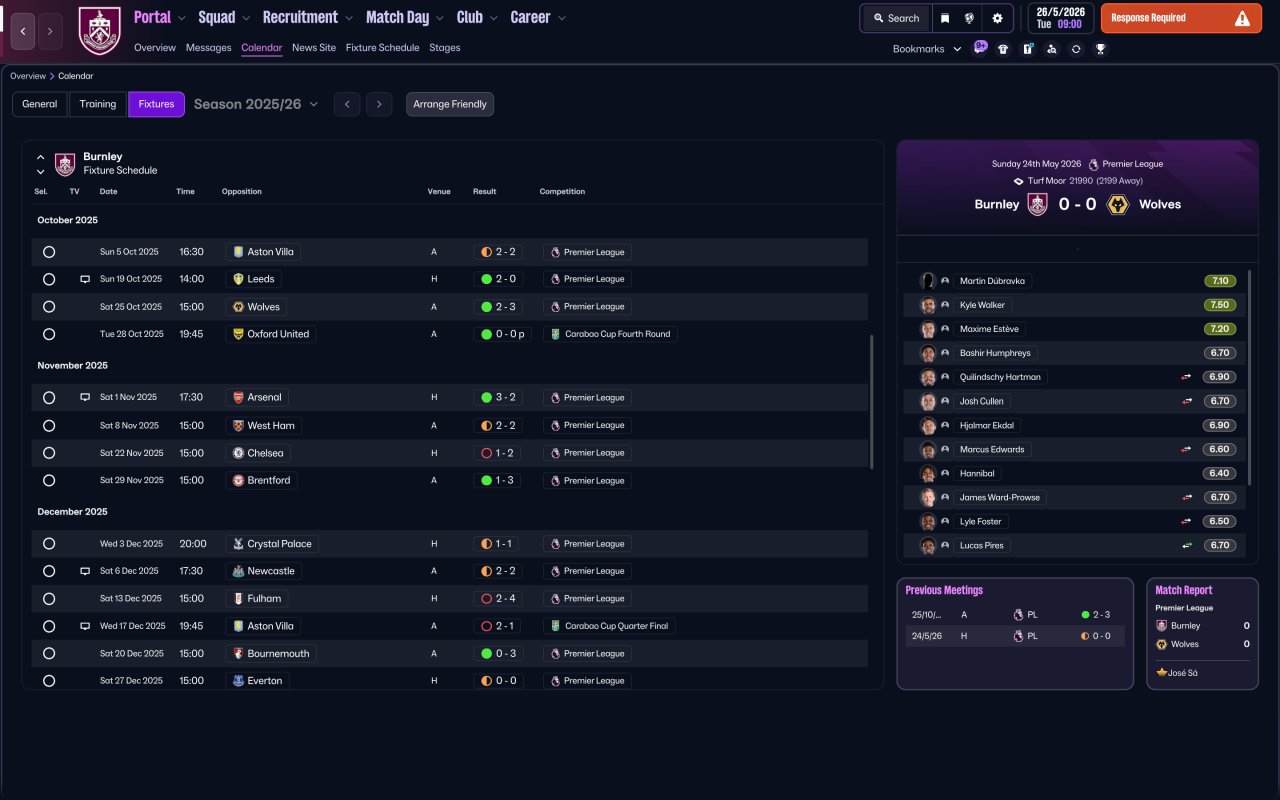Screen dimensions: 1280x800
Task: Switch to the Training calendar tab
Action: tap(98, 104)
